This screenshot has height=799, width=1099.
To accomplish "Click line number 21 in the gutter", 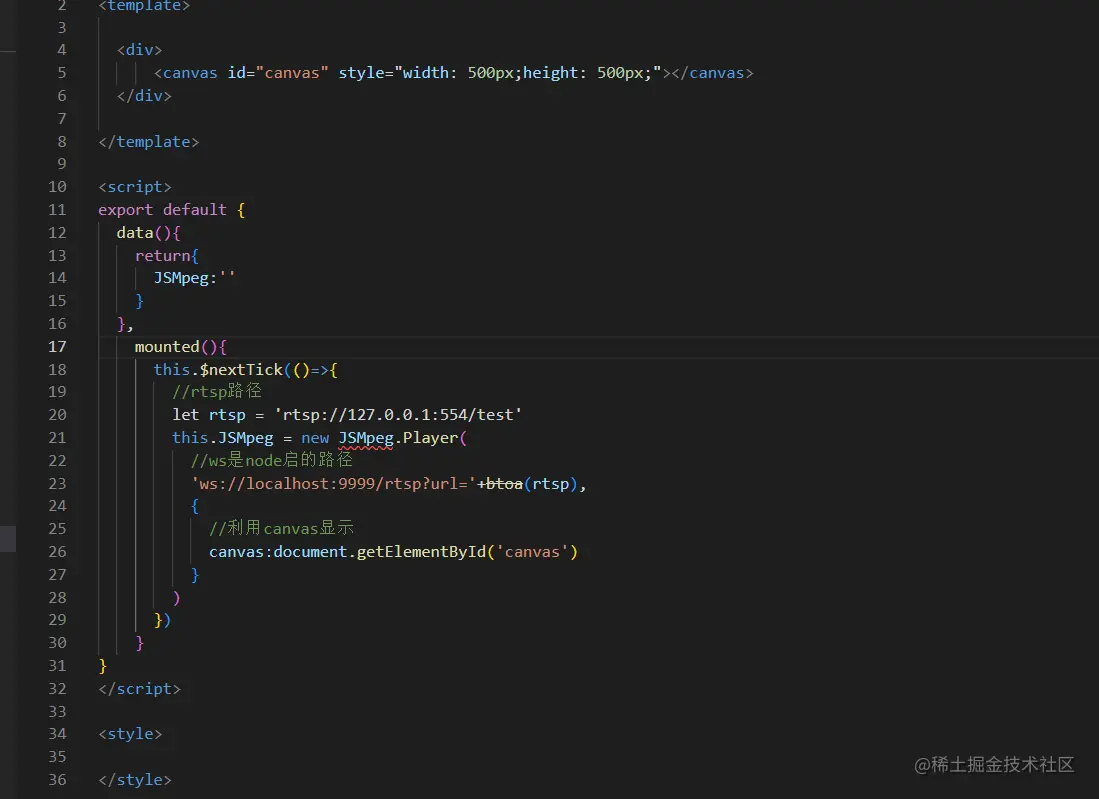I will click(57, 438).
